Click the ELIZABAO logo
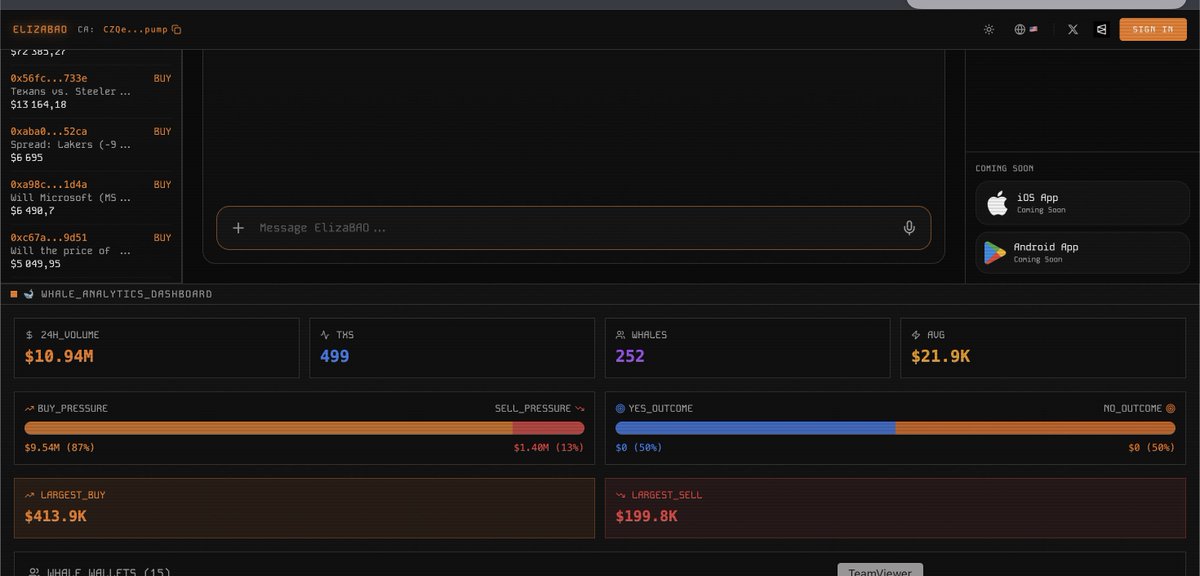This screenshot has width=1200, height=576. [x=40, y=30]
